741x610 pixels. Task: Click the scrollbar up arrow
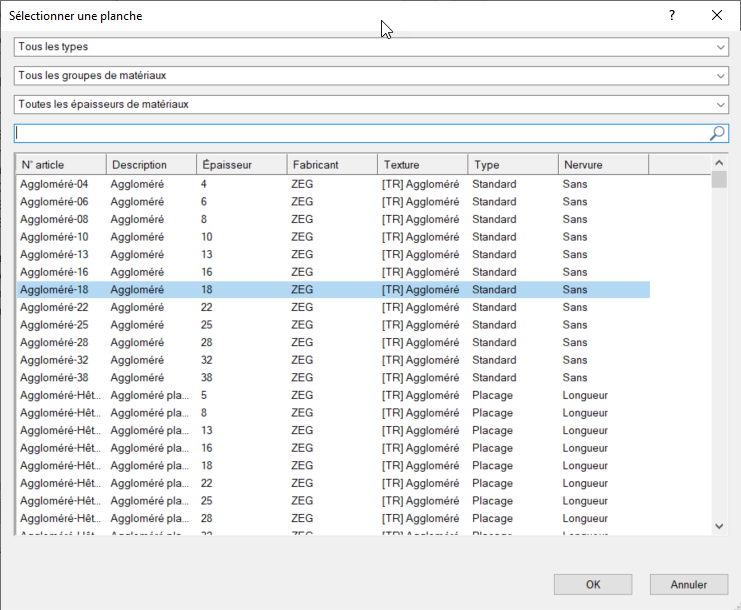point(719,163)
